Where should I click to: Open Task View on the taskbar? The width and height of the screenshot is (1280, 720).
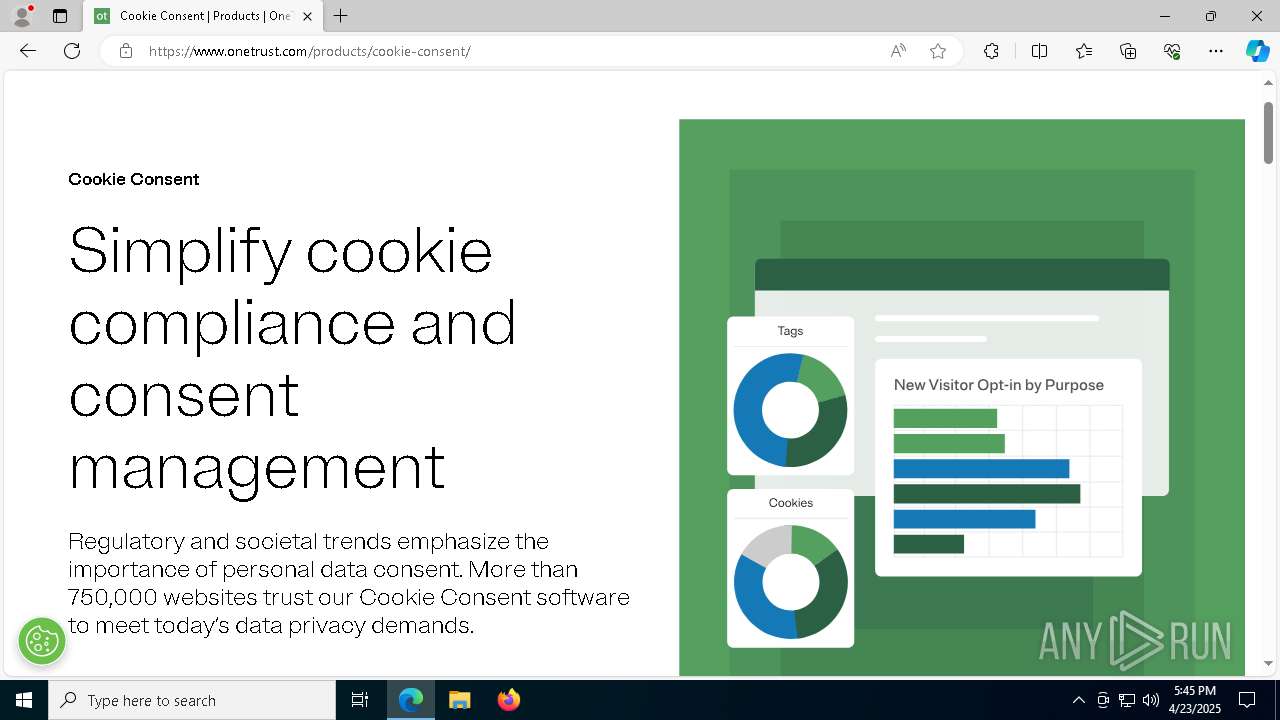click(x=360, y=700)
